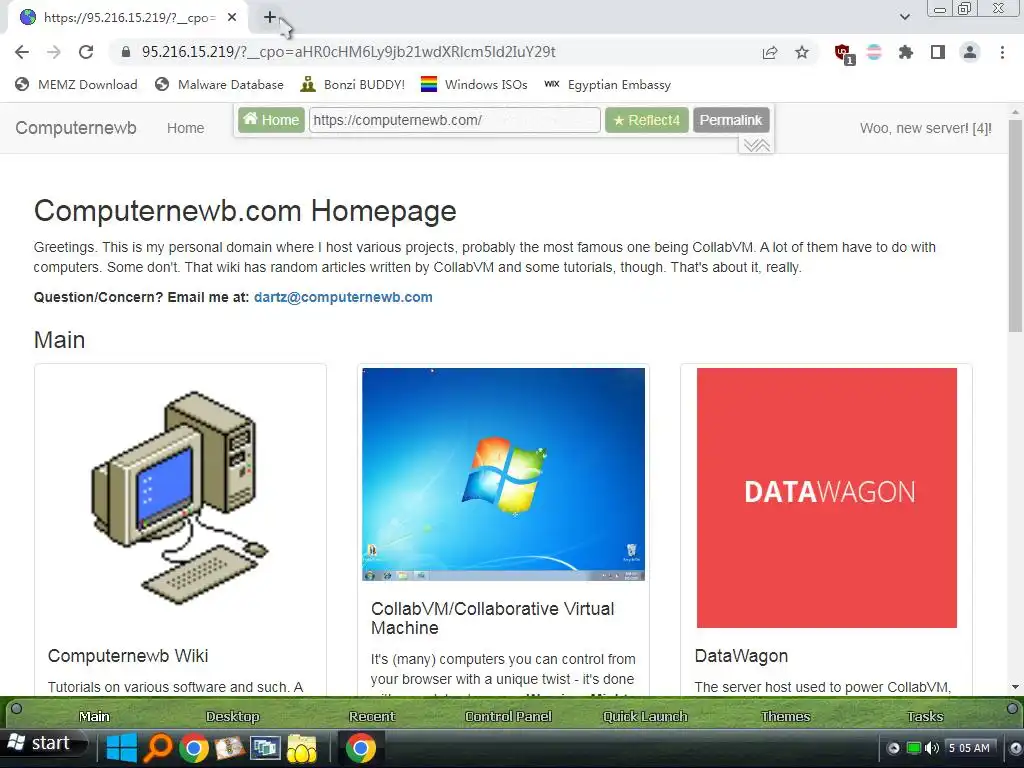Open the uBlock Origin extension
Image resolution: width=1024 pixels, height=768 pixels.
(x=843, y=54)
